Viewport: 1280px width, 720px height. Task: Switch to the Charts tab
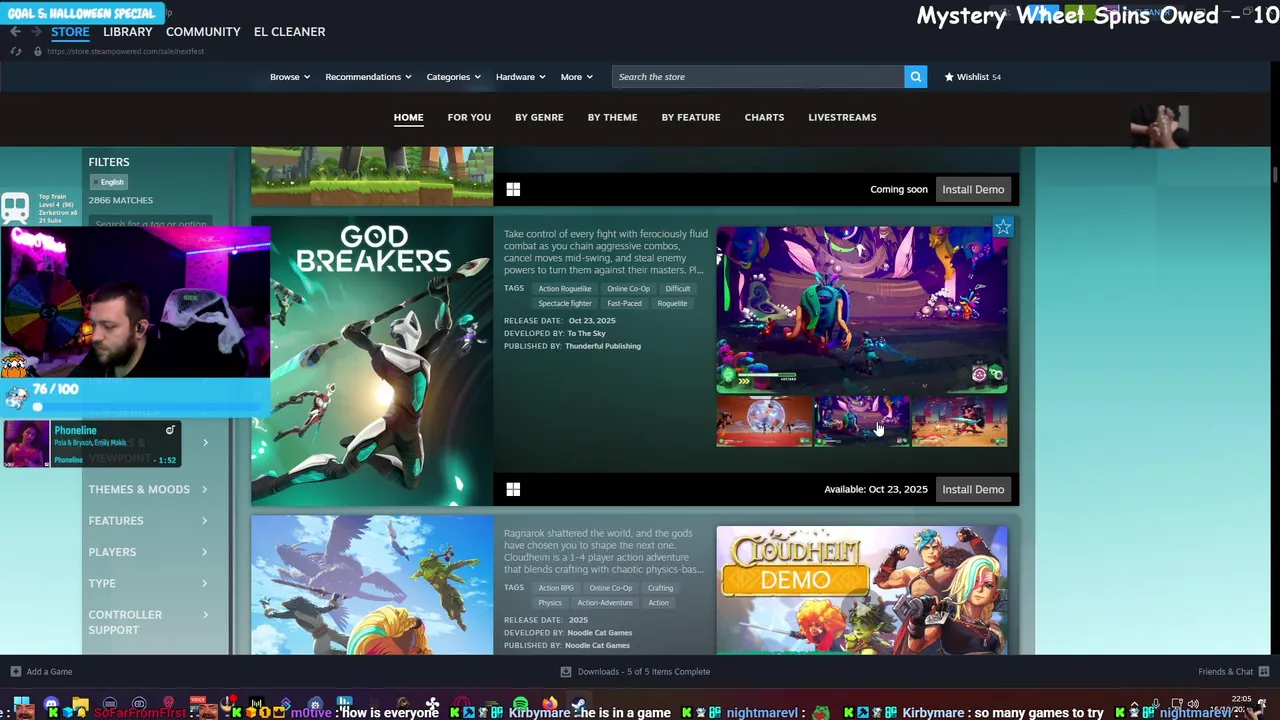tap(764, 117)
